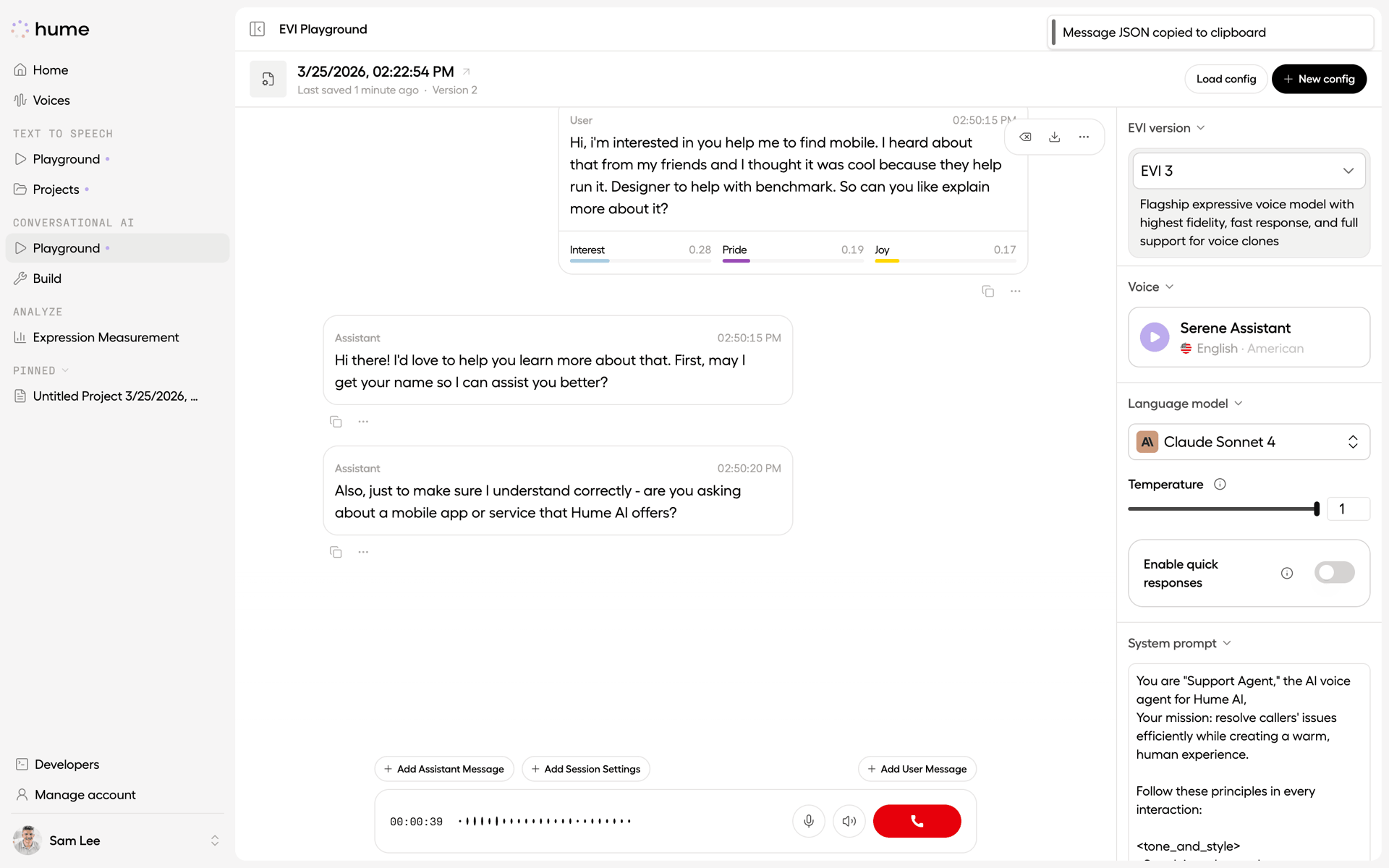The width and height of the screenshot is (1389, 868).
Task: Copy the user message
Action: click(987, 291)
